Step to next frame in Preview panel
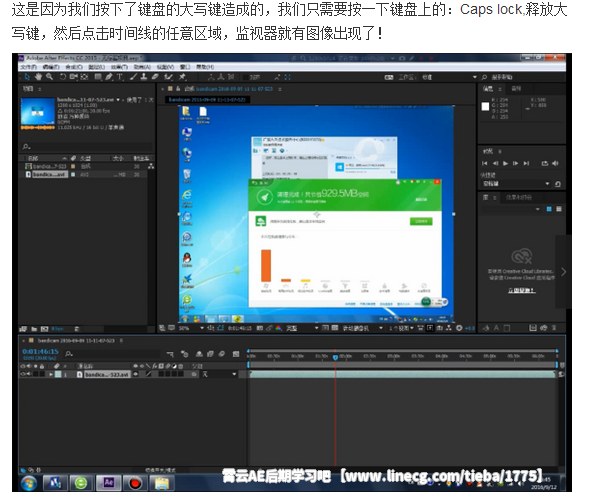Image resolution: width=593 pixels, height=495 pixels. [515, 163]
